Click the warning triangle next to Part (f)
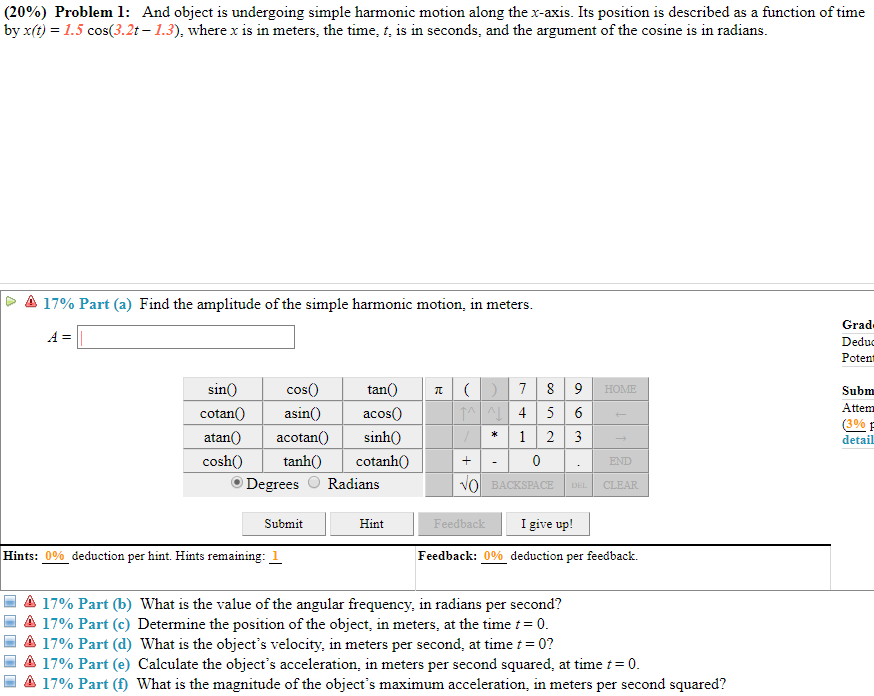 (30, 684)
